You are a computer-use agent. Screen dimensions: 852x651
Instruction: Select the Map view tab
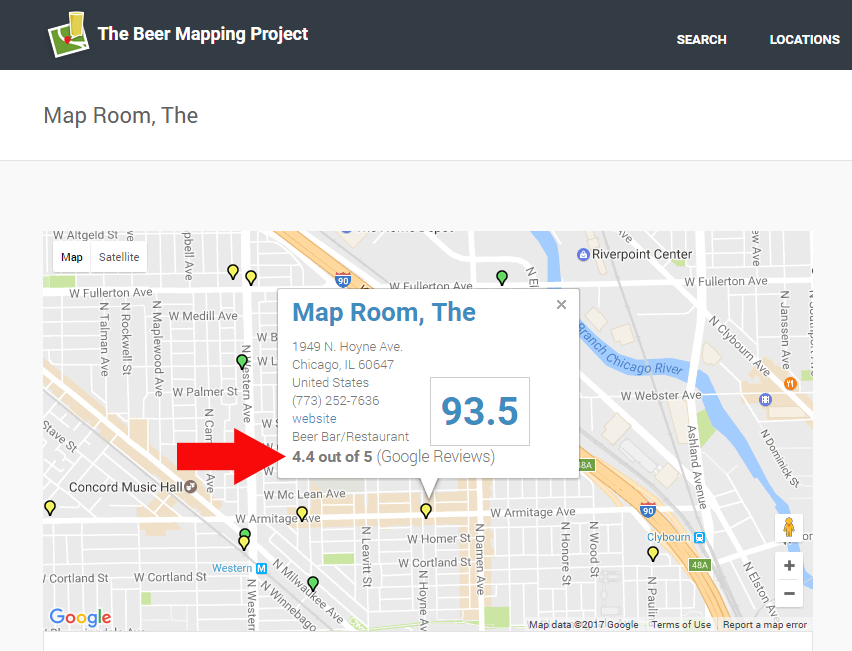click(72, 257)
